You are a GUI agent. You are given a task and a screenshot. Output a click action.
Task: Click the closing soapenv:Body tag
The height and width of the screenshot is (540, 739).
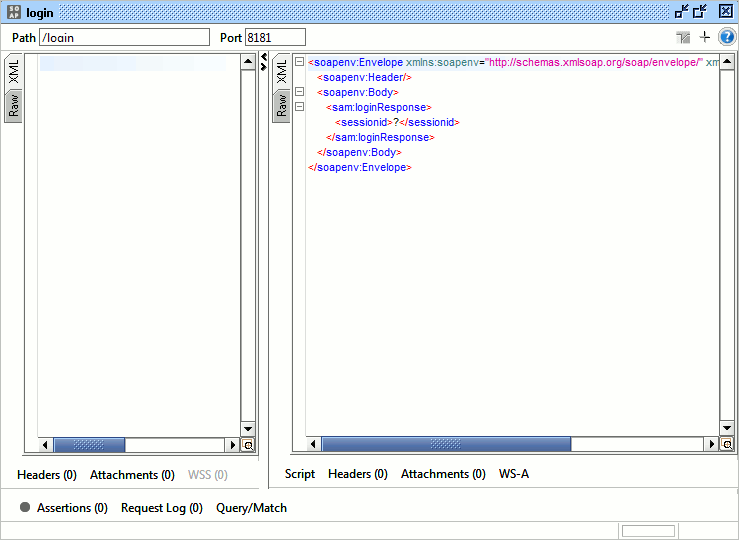click(359, 152)
